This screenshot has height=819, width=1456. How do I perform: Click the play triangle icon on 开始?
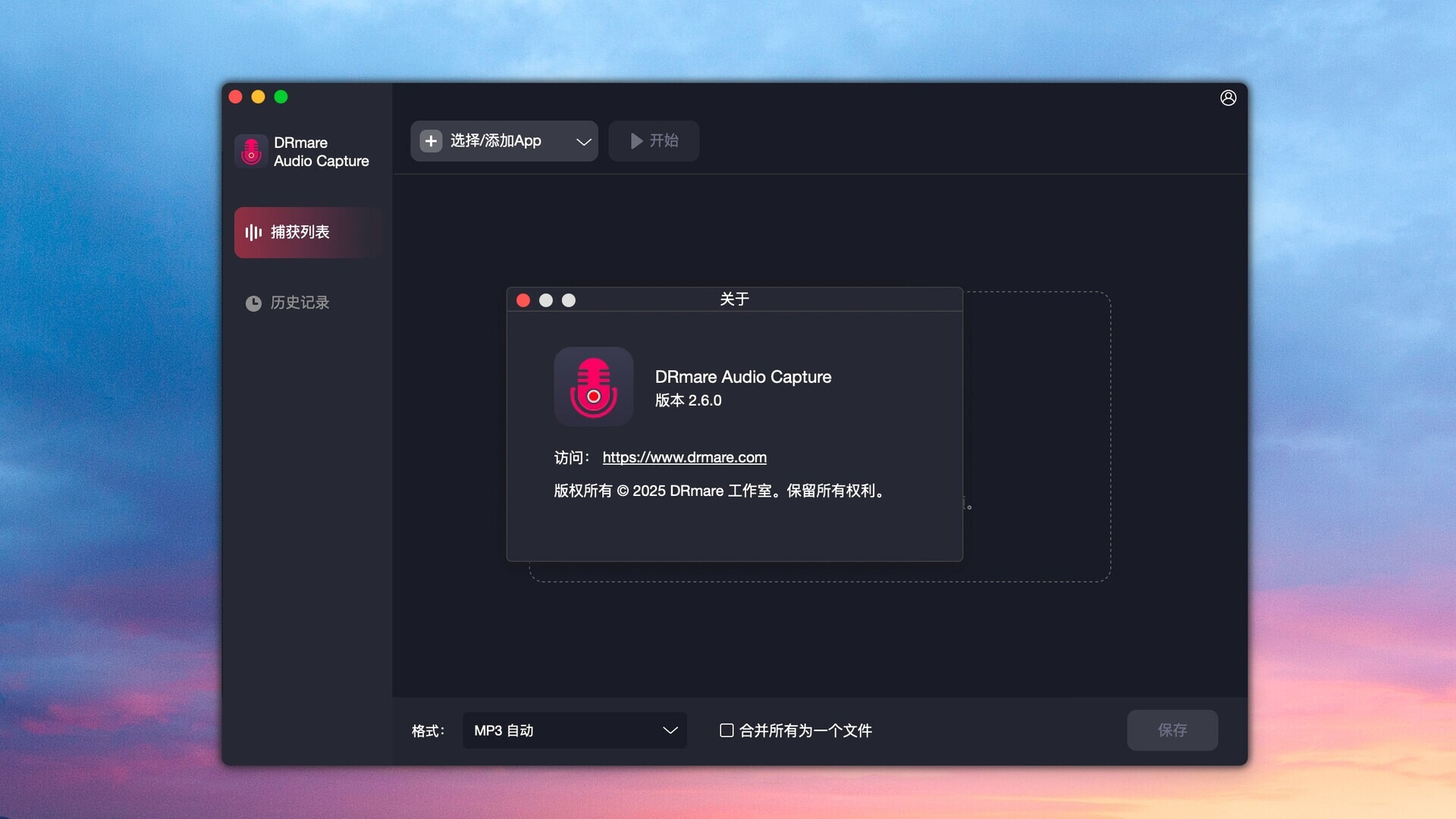pyautogui.click(x=636, y=141)
